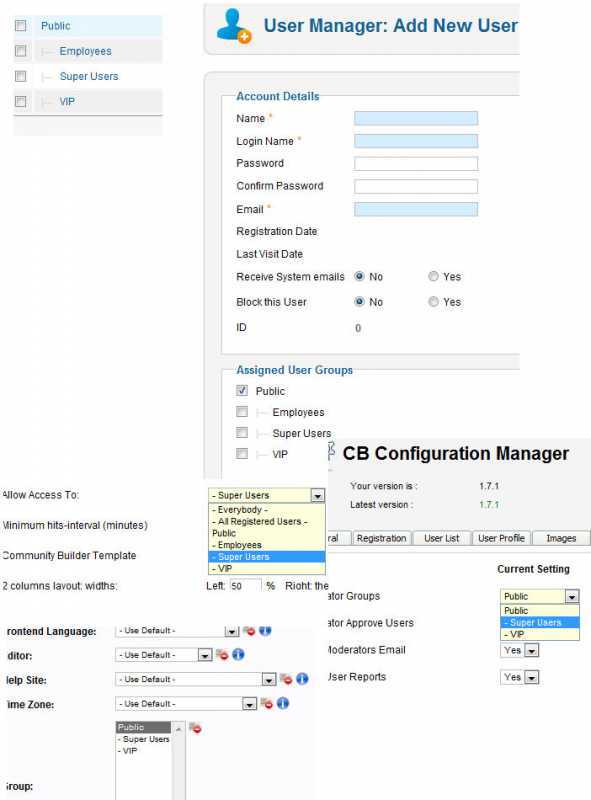Uncheck Public under Assigned User Groups
591x800 pixels.
click(x=242, y=390)
